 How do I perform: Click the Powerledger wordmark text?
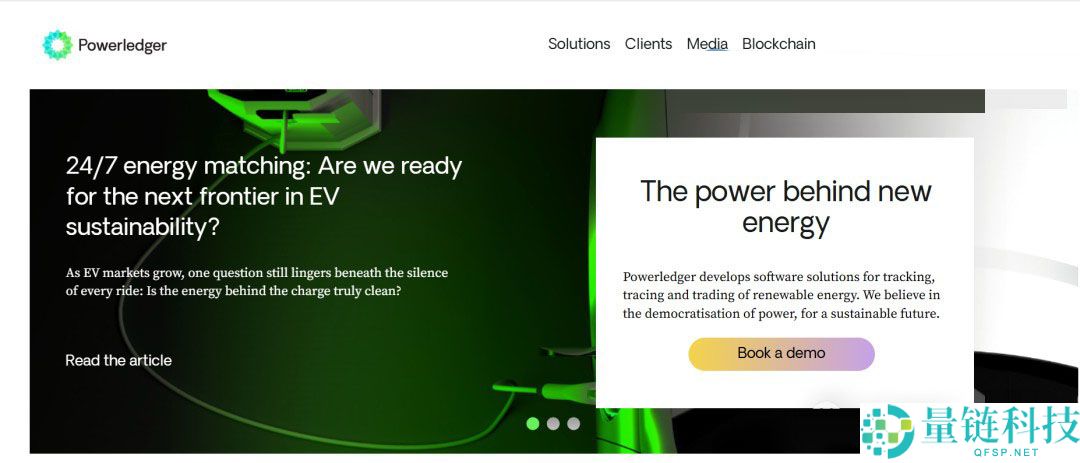tap(123, 45)
